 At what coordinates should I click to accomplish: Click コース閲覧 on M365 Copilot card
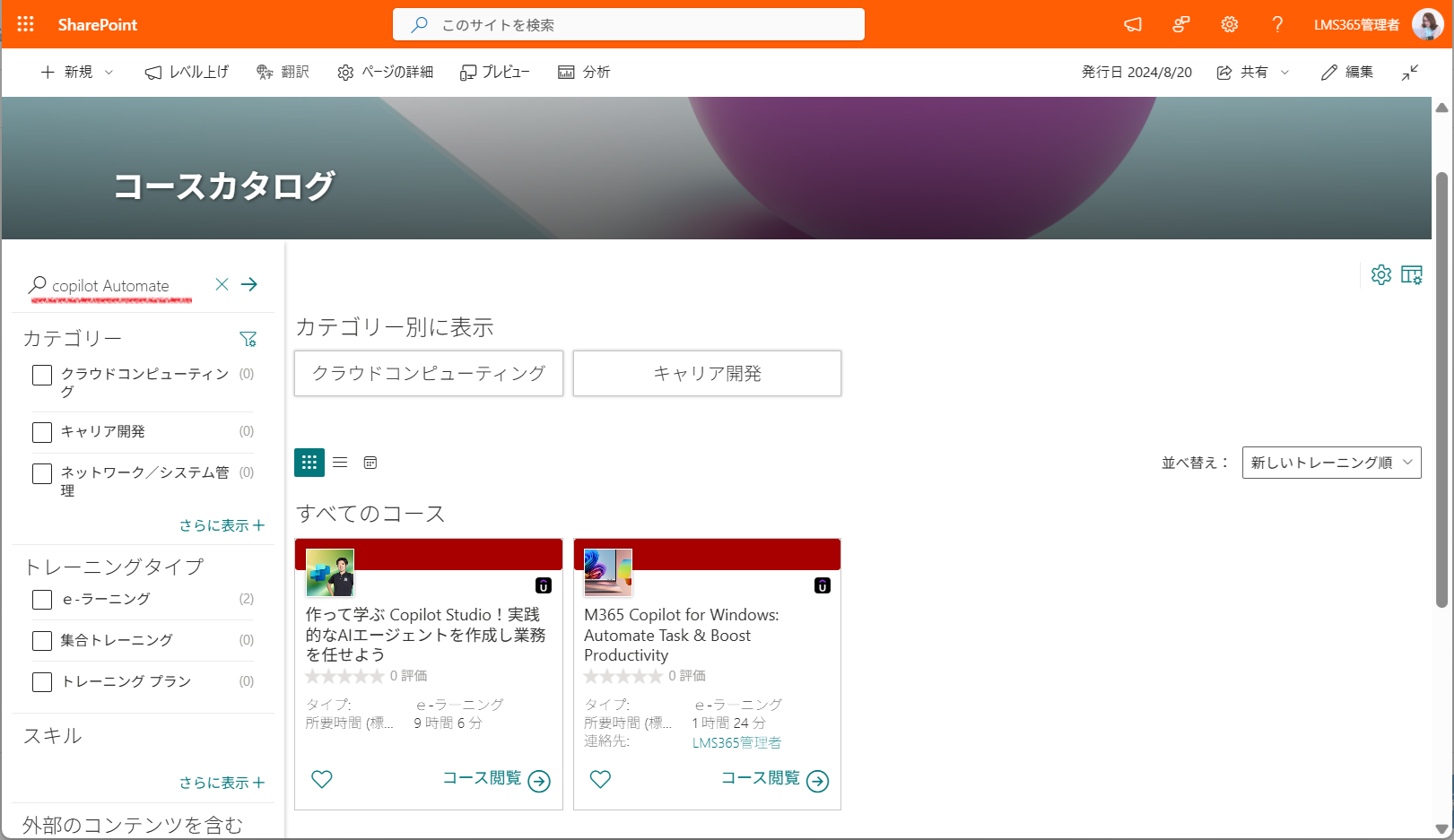pos(775,780)
